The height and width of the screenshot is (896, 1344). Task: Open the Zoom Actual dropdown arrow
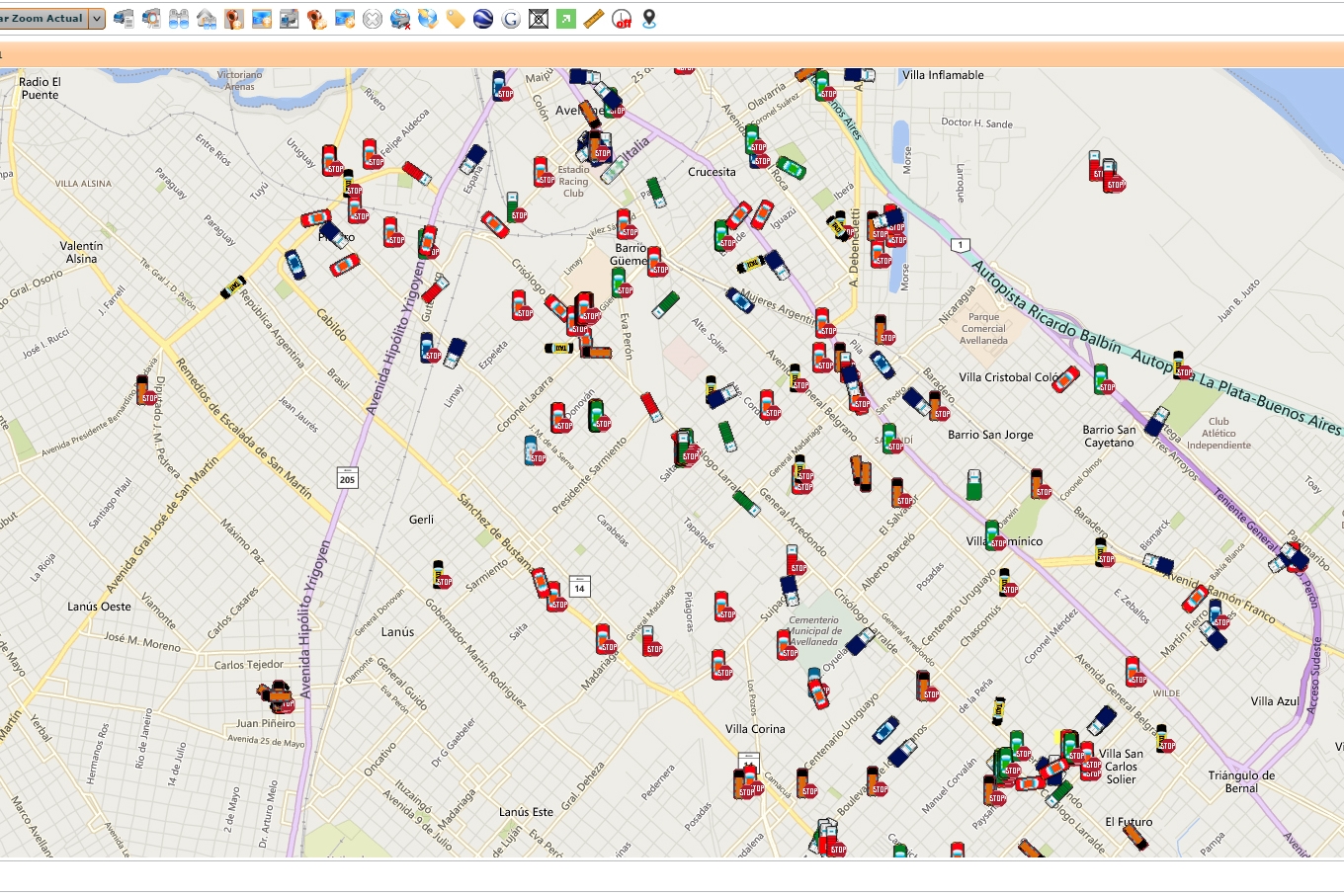coord(96,19)
